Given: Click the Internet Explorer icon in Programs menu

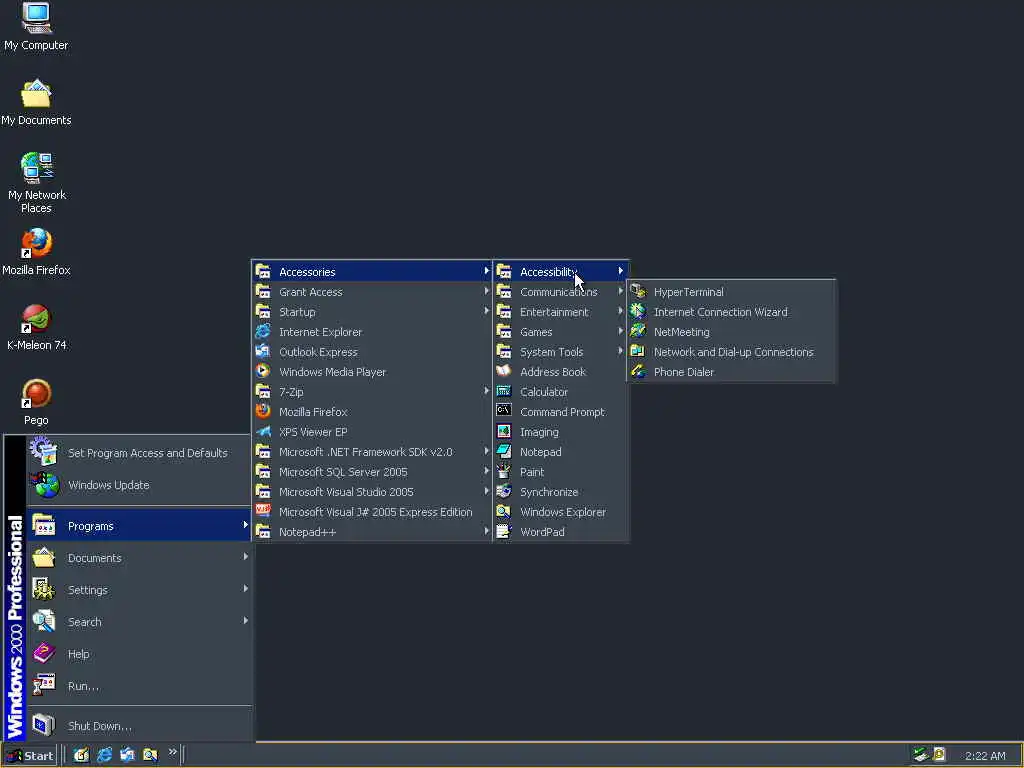Looking at the screenshot, I should click(x=263, y=331).
